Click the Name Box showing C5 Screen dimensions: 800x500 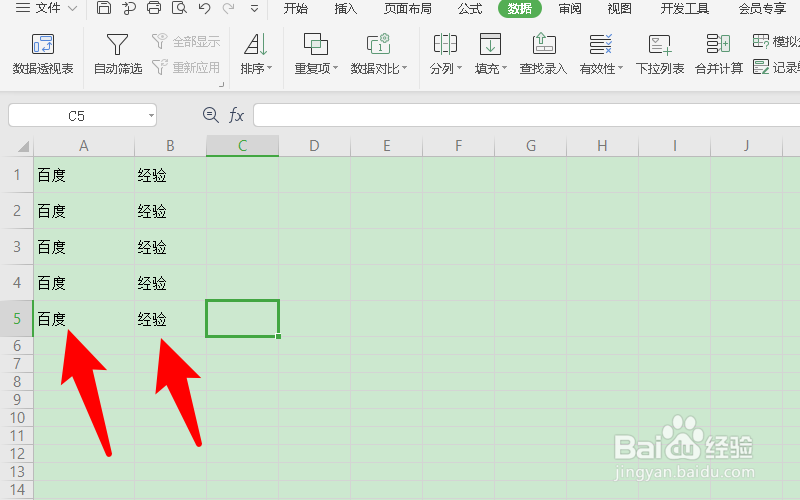coord(77,116)
